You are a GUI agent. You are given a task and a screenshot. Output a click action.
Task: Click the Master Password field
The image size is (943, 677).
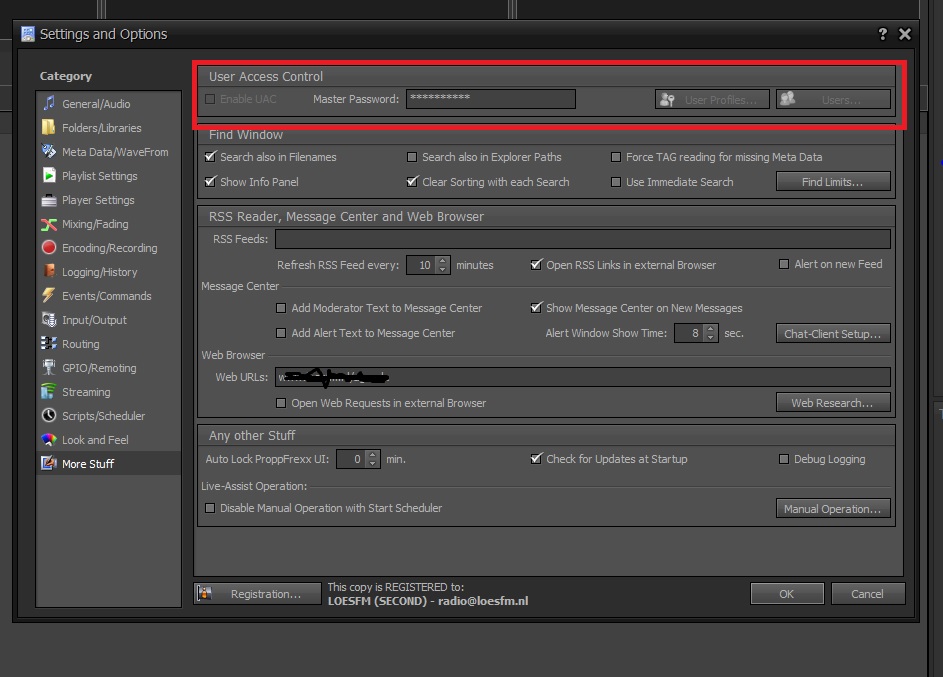coord(491,99)
